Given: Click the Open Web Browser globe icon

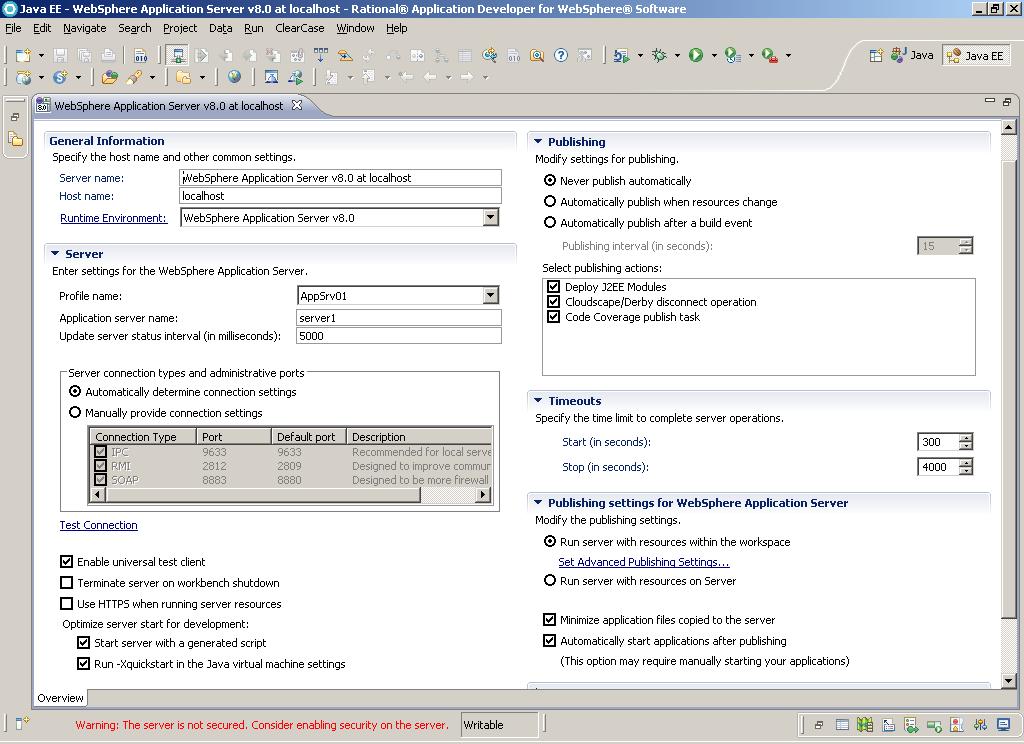Looking at the screenshot, I should tap(234, 77).
